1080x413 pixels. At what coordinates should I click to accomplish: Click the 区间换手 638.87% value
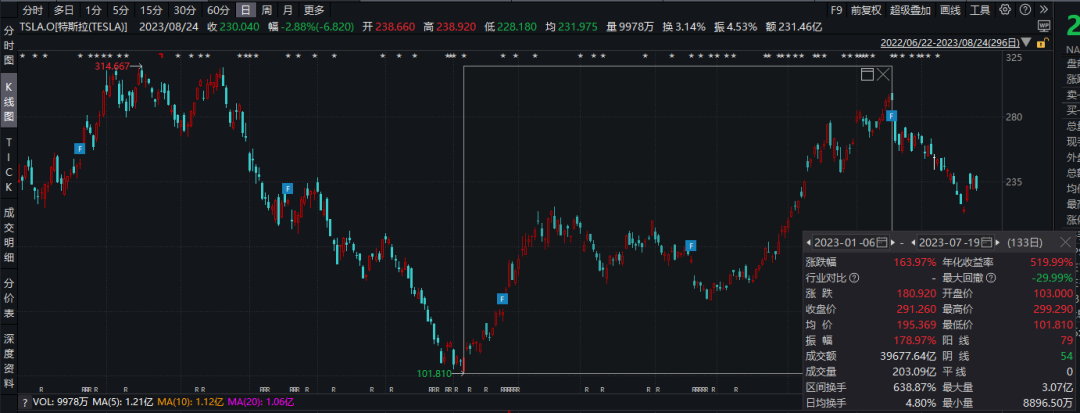(x=914, y=388)
